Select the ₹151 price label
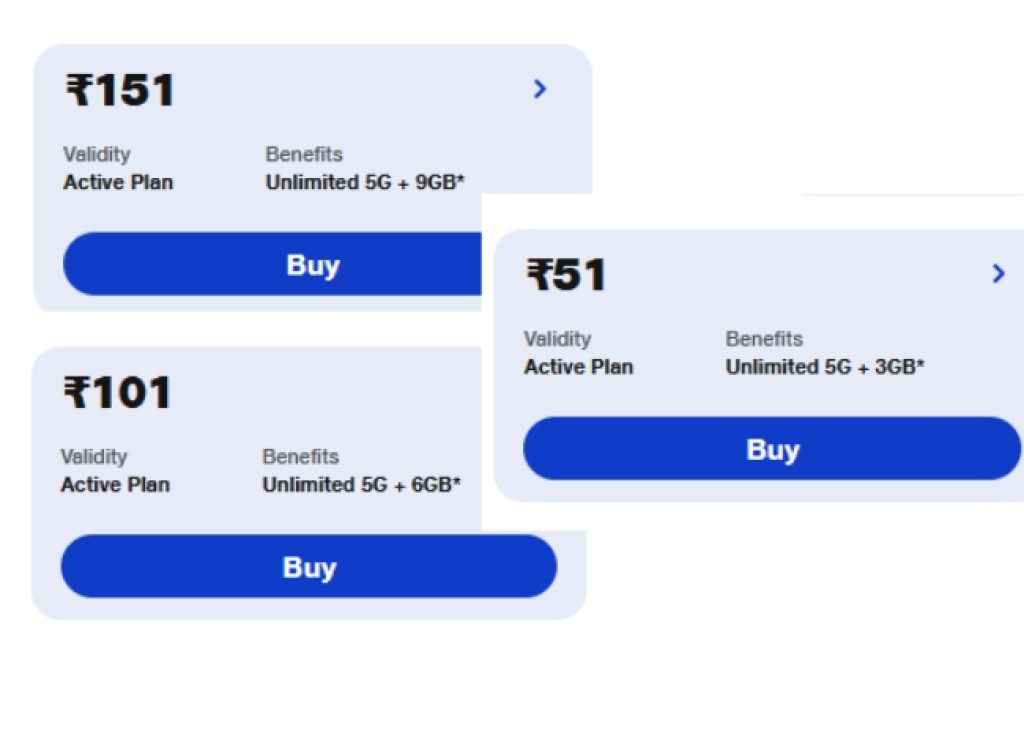 (x=117, y=90)
